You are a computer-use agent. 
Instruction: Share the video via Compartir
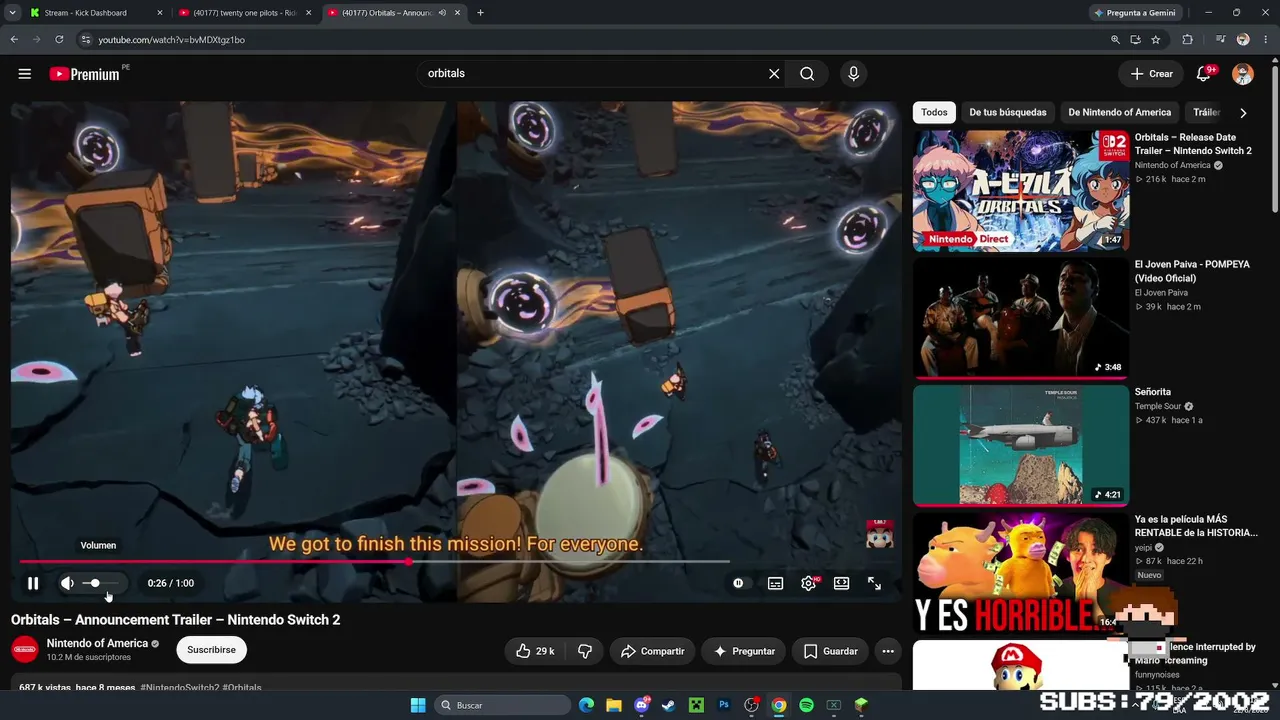(x=652, y=651)
